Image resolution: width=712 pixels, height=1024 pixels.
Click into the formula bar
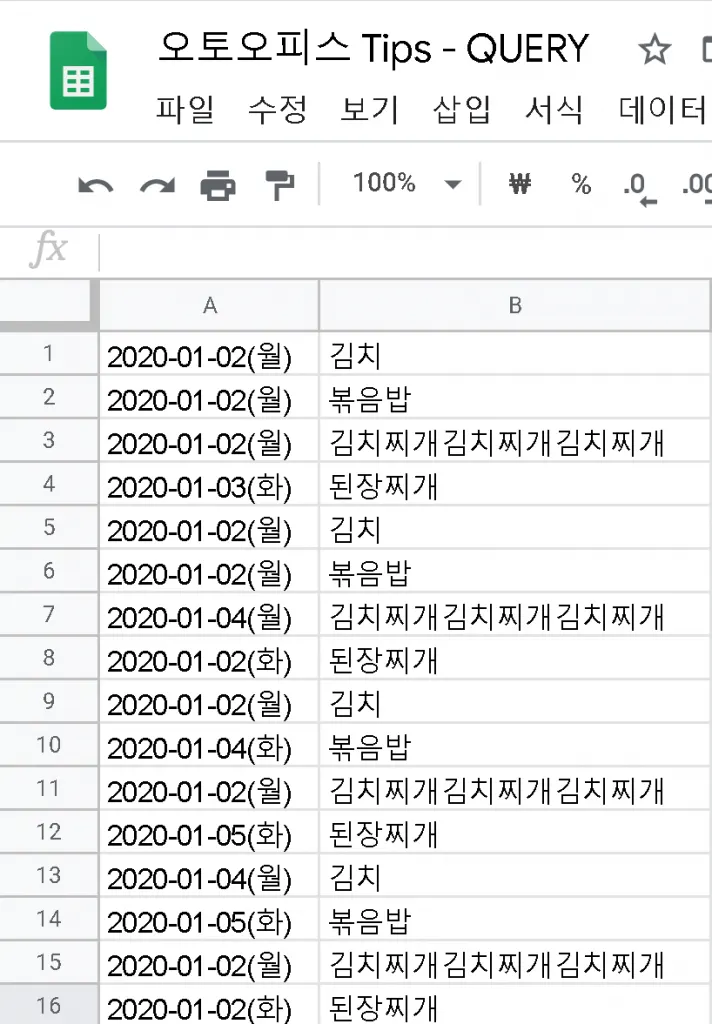tap(405, 251)
